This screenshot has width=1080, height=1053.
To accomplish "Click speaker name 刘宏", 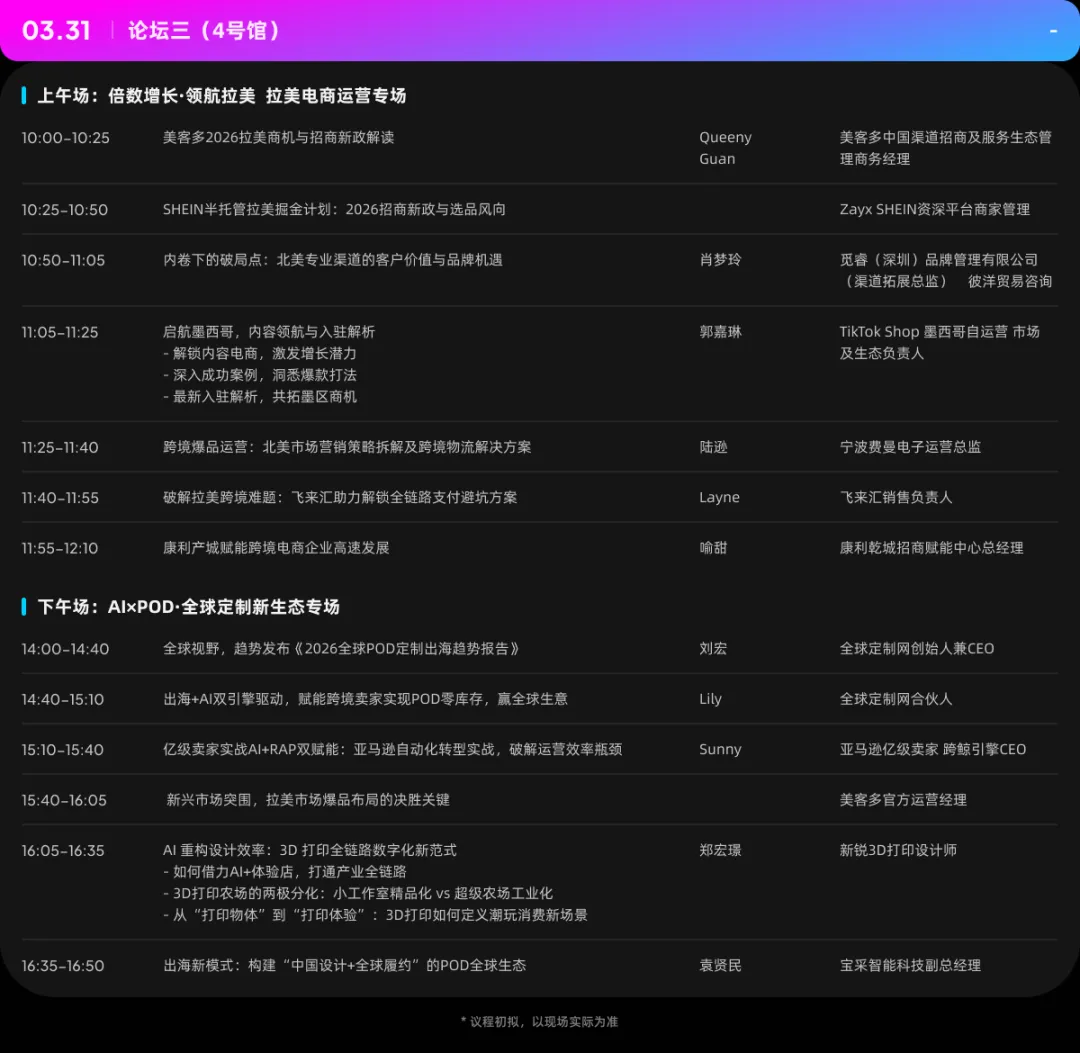I will click(714, 649).
